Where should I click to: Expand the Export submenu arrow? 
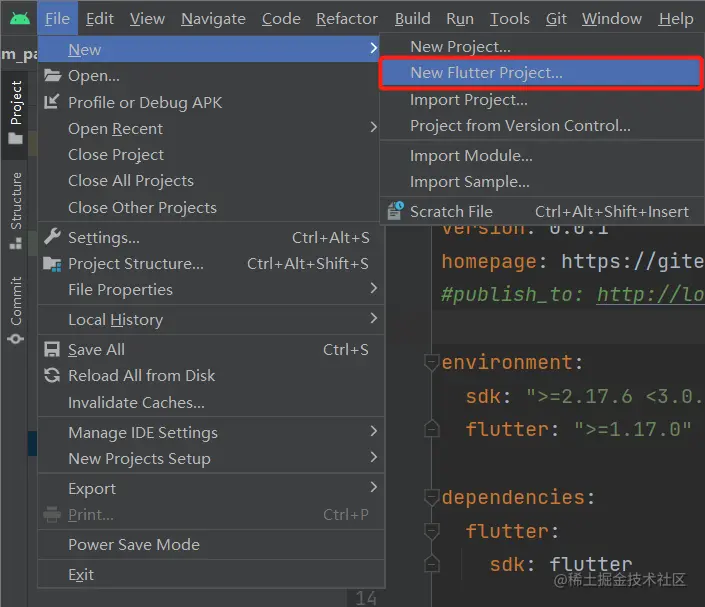click(373, 487)
